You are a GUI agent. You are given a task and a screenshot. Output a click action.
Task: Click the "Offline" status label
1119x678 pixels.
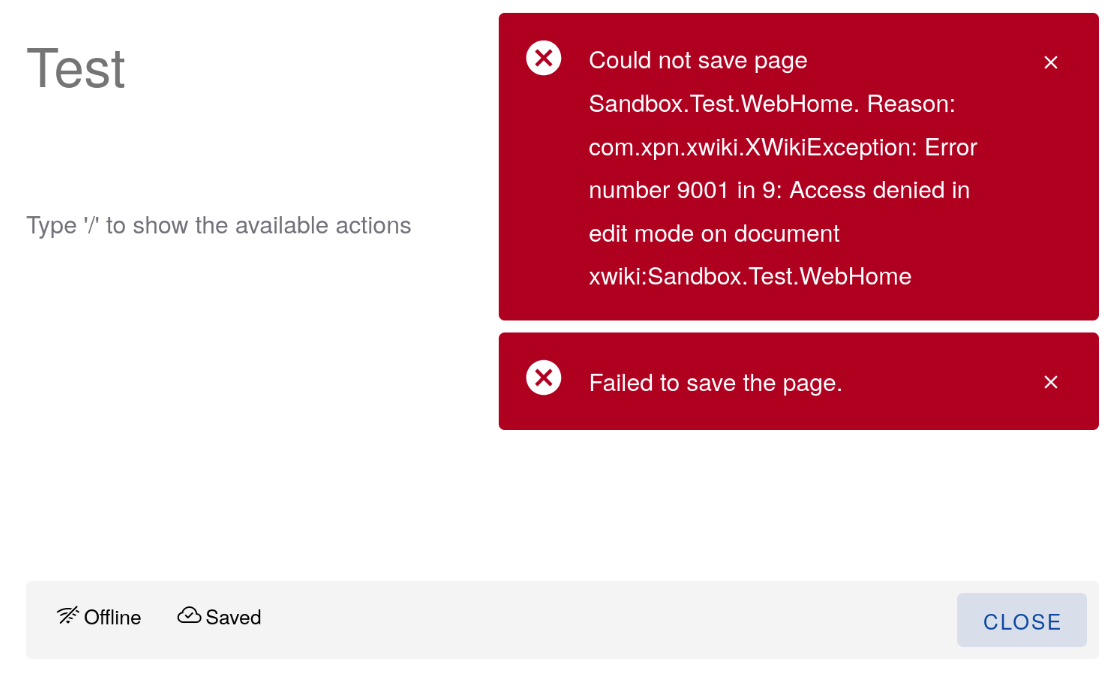pos(112,618)
